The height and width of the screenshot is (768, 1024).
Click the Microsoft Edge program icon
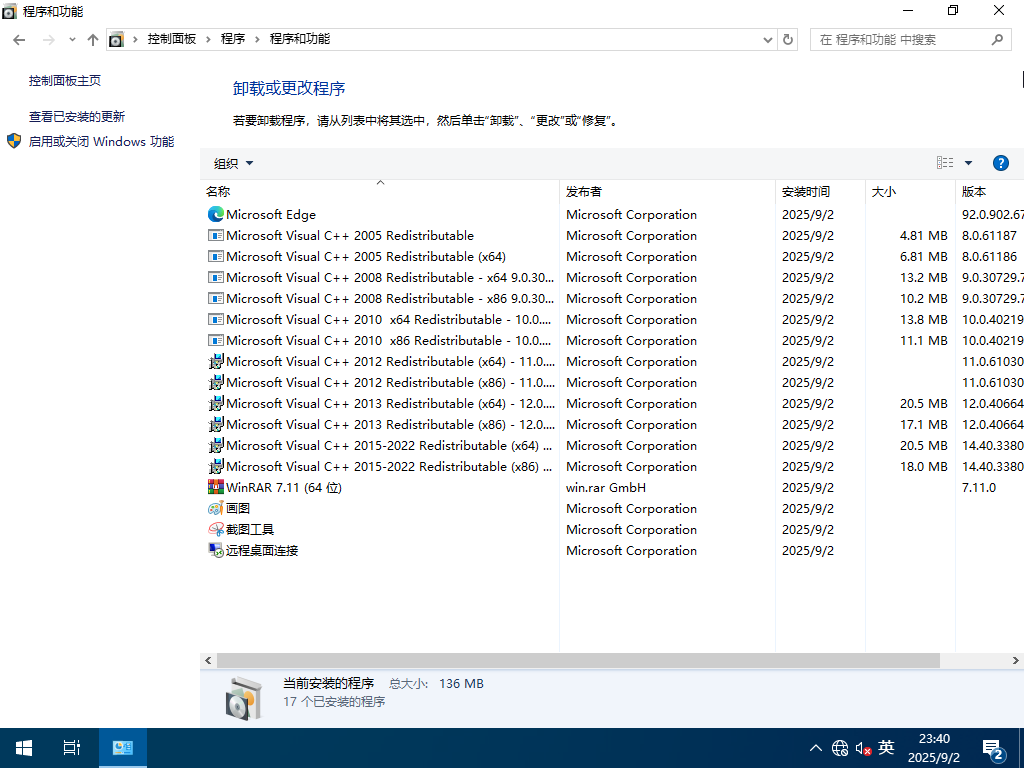pos(215,214)
